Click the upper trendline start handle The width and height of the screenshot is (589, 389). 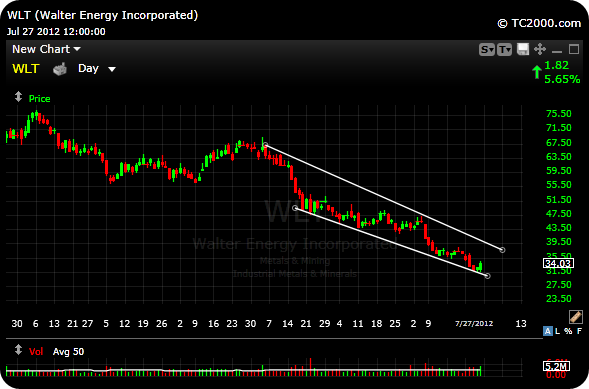[x=266, y=145]
